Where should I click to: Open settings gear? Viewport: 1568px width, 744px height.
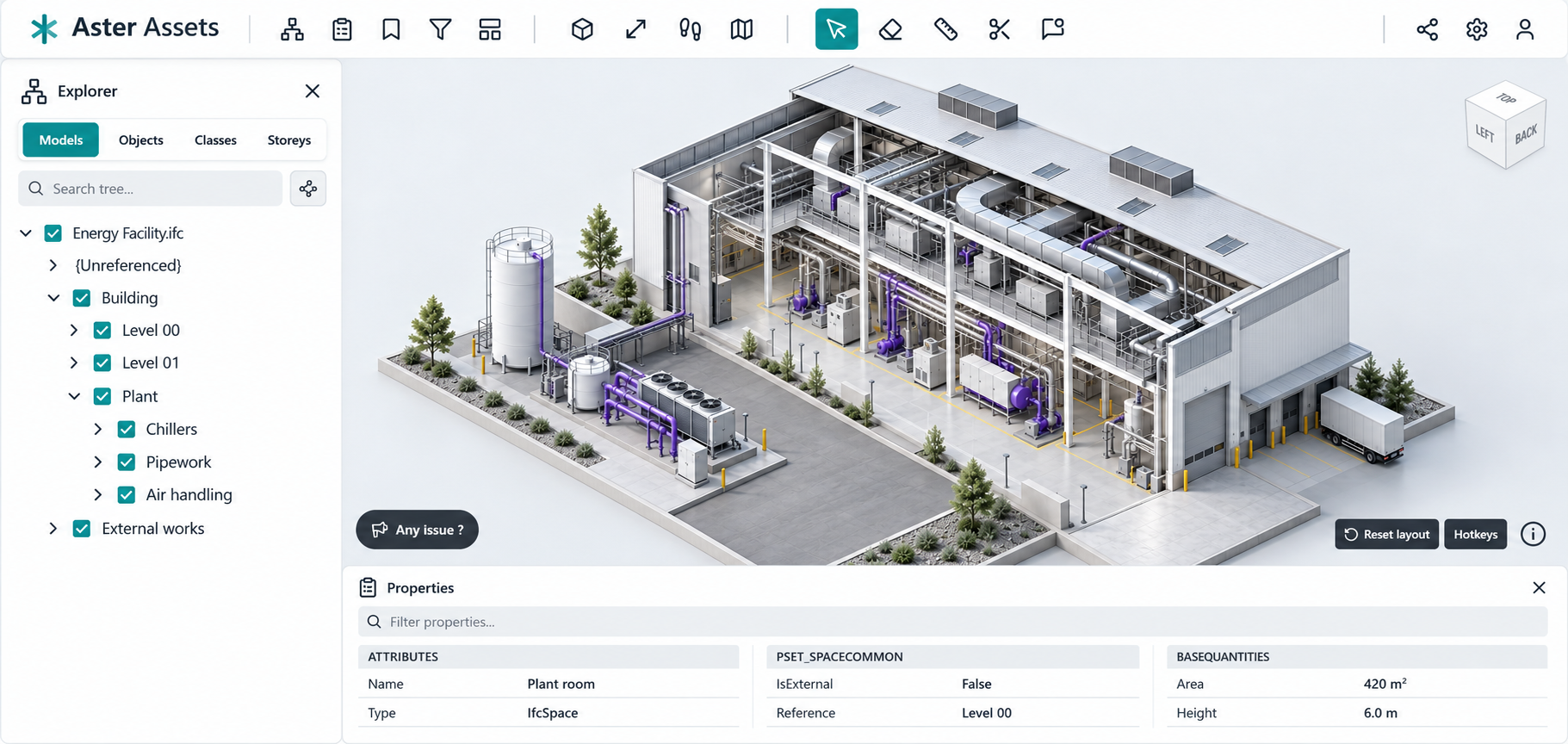(1477, 29)
